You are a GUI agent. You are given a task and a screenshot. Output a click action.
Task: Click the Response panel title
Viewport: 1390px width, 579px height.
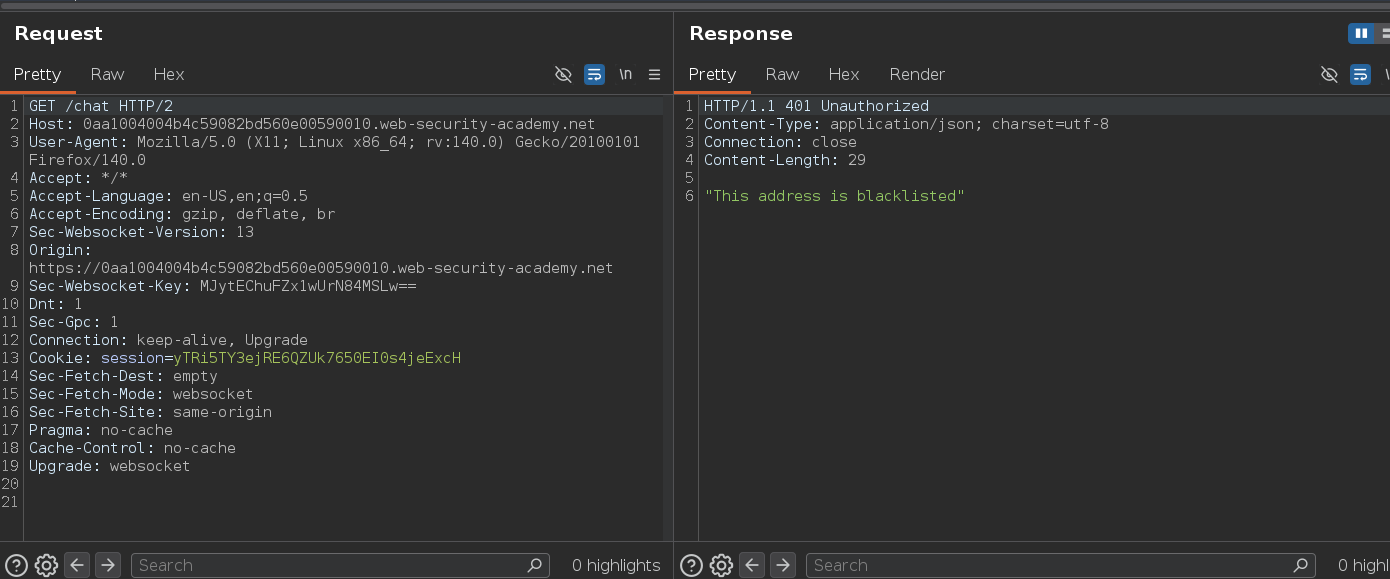(x=741, y=33)
